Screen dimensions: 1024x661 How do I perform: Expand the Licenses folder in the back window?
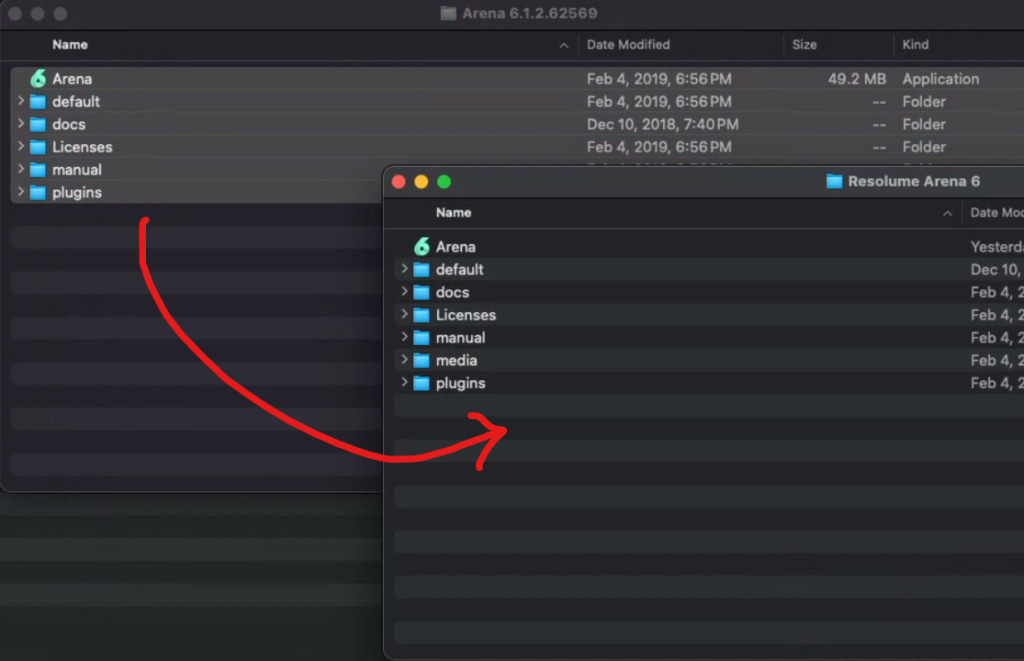tap(21, 147)
